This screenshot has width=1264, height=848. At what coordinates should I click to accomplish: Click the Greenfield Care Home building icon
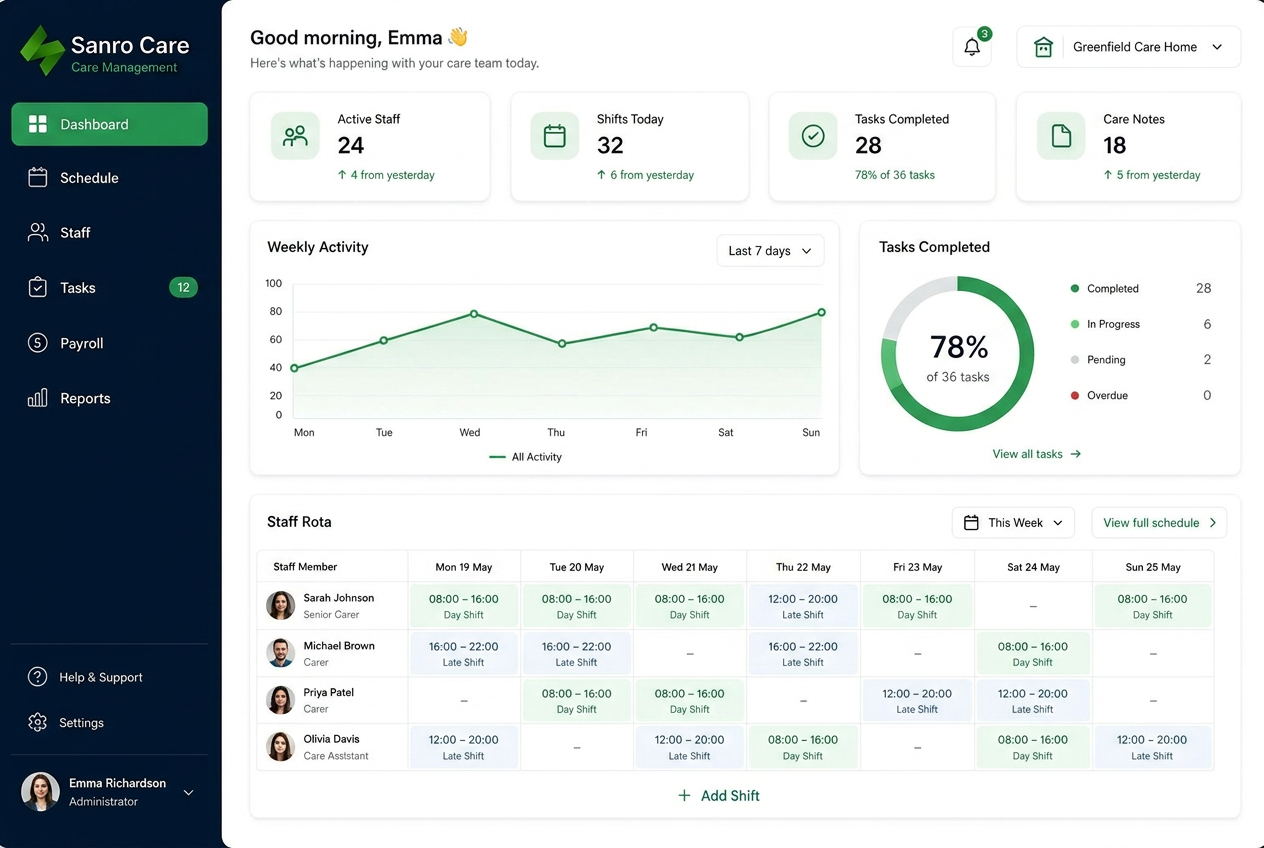[1043, 47]
